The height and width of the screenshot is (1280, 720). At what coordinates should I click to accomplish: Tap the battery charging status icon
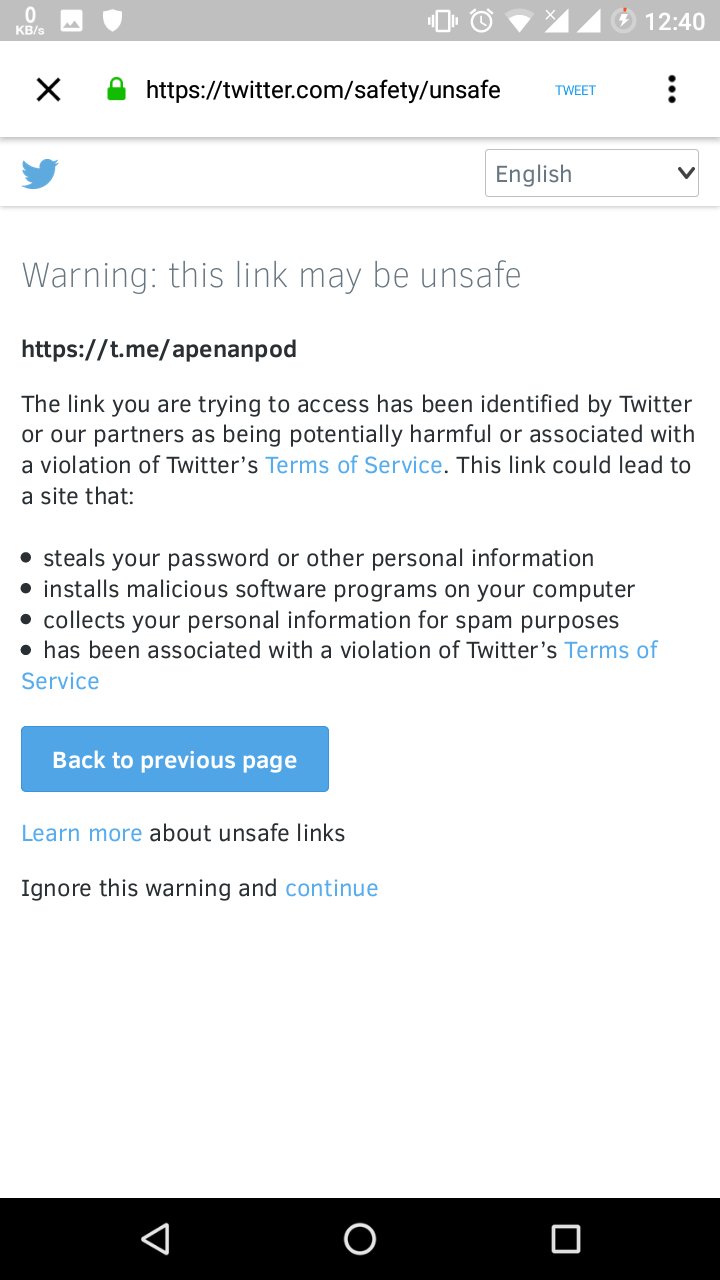[623, 20]
